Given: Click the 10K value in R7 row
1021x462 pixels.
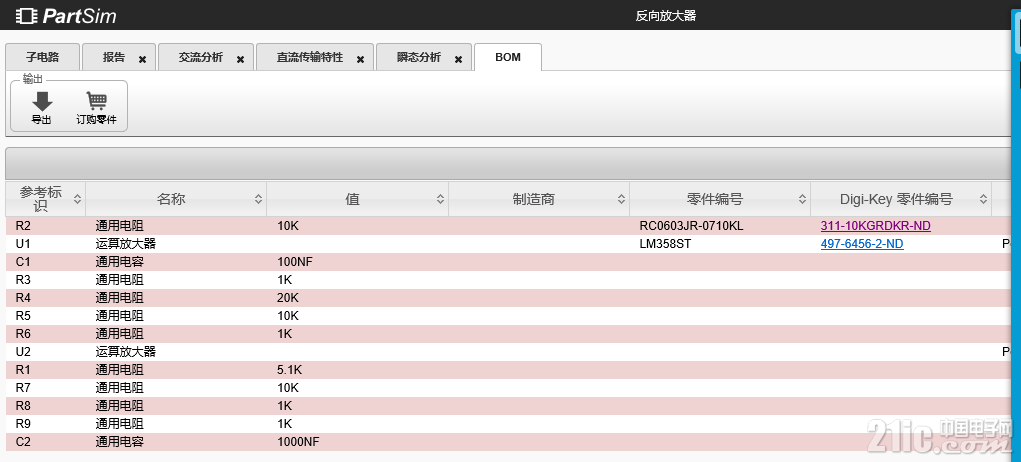Looking at the screenshot, I should click(x=288, y=388).
